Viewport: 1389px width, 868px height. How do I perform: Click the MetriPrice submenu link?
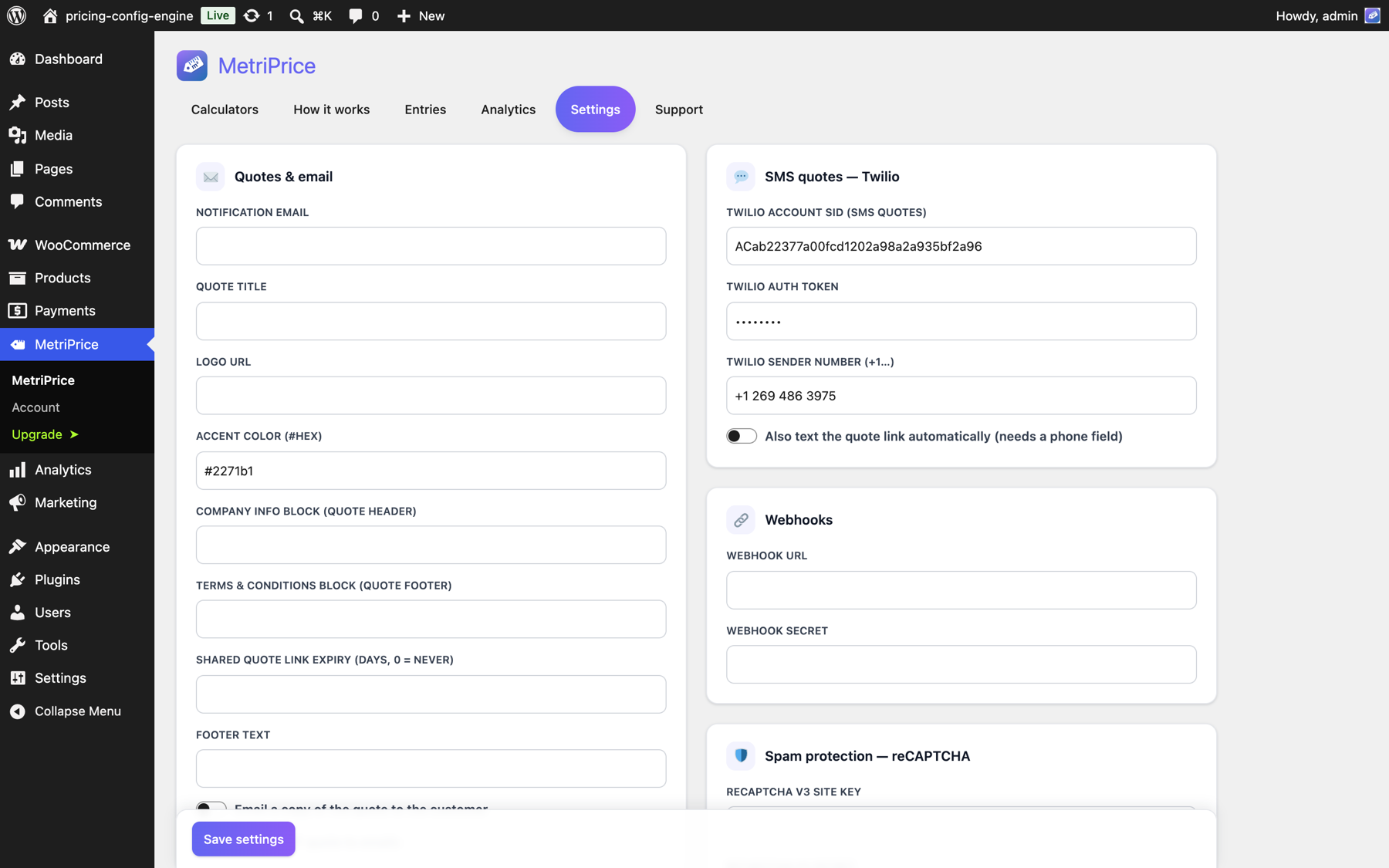pyautogui.click(x=43, y=380)
